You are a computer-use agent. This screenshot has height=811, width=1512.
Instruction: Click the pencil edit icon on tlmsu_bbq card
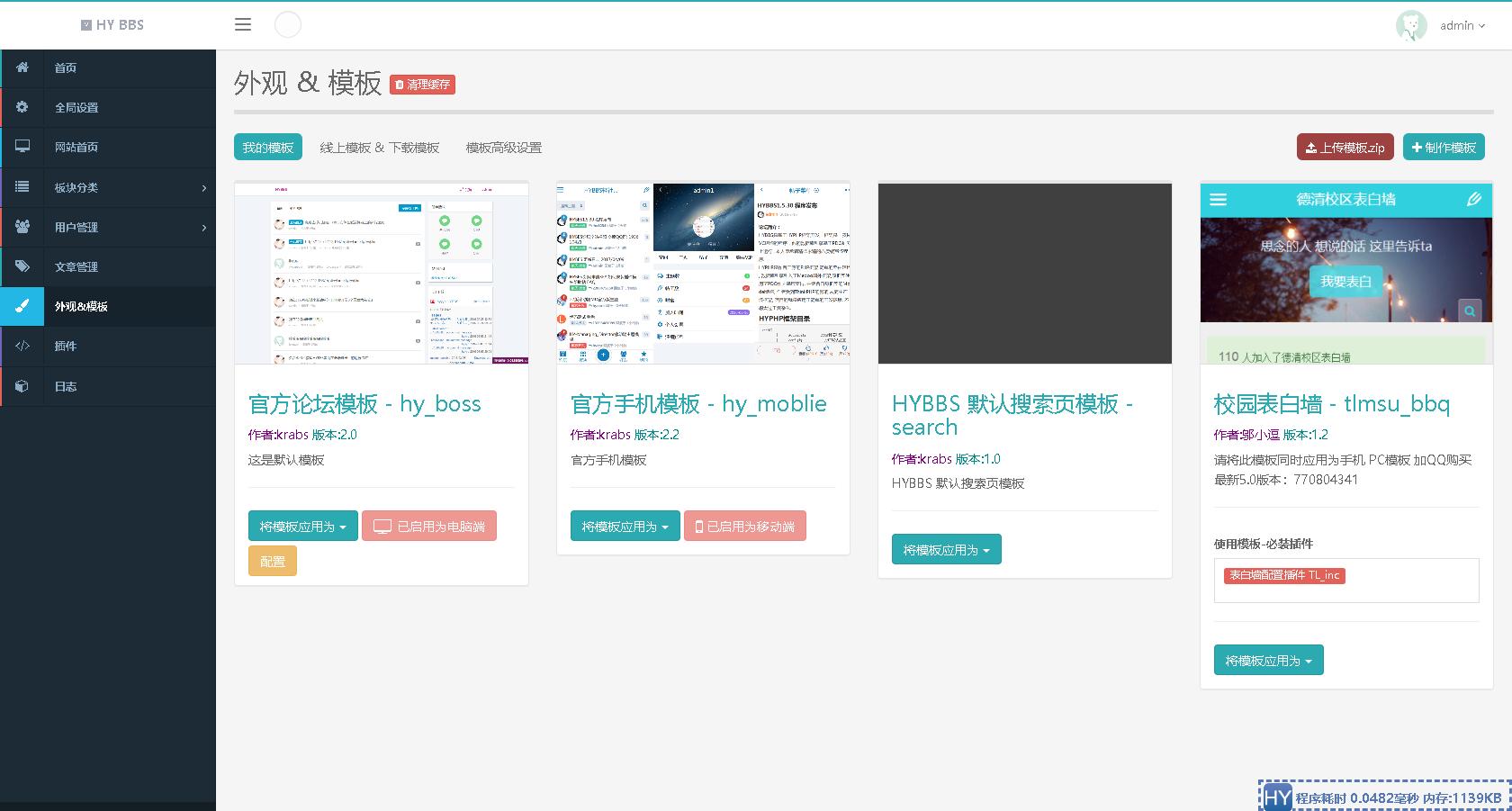point(1474,200)
